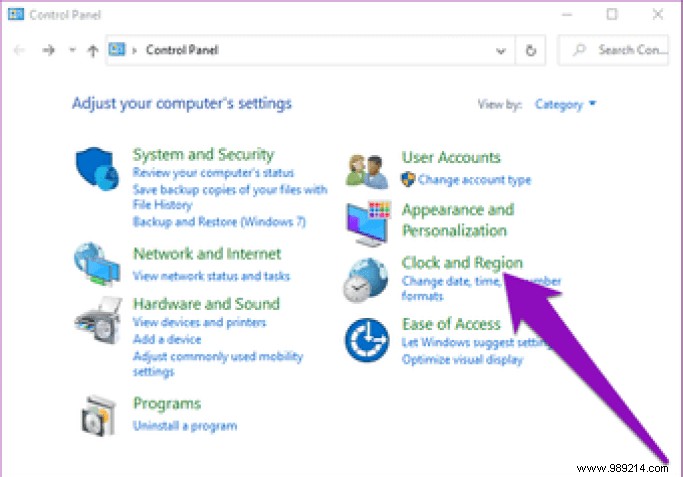Open User Accounts heading

(451, 157)
